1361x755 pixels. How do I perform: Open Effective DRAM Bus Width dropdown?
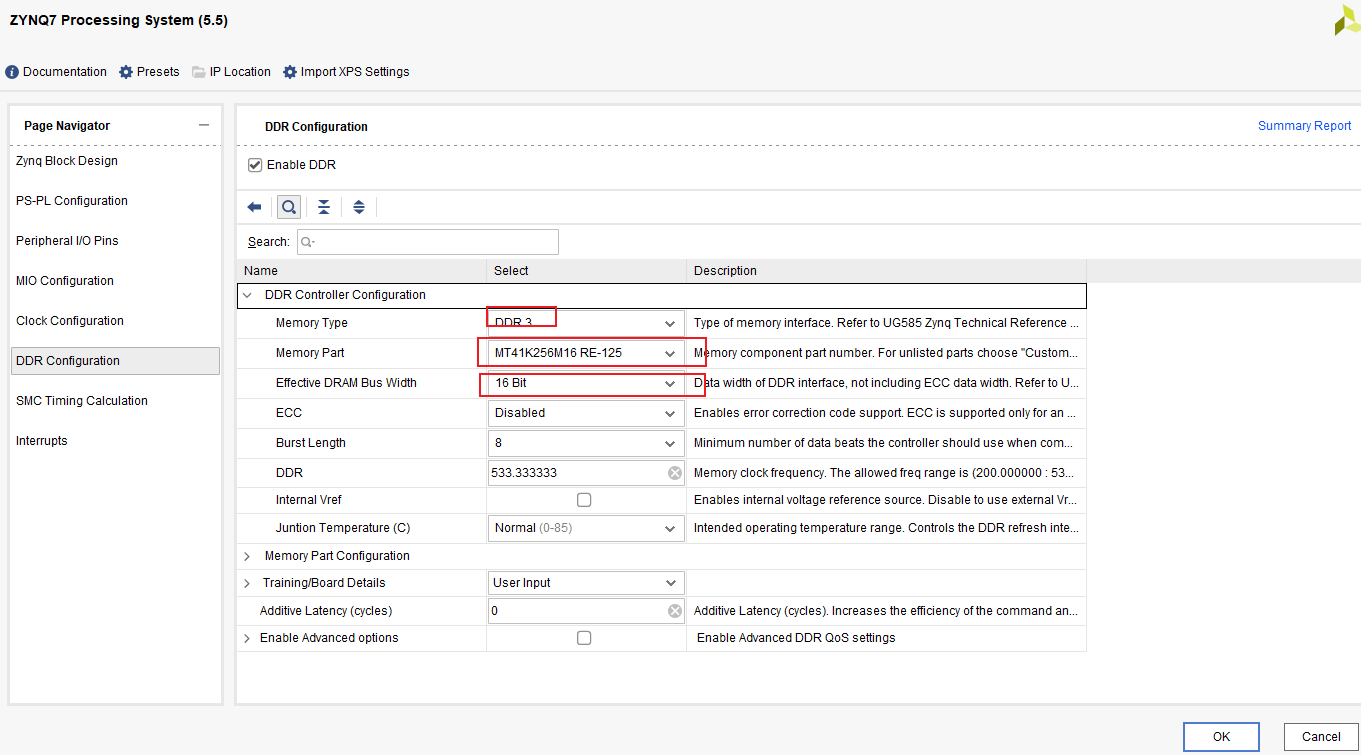click(x=586, y=383)
